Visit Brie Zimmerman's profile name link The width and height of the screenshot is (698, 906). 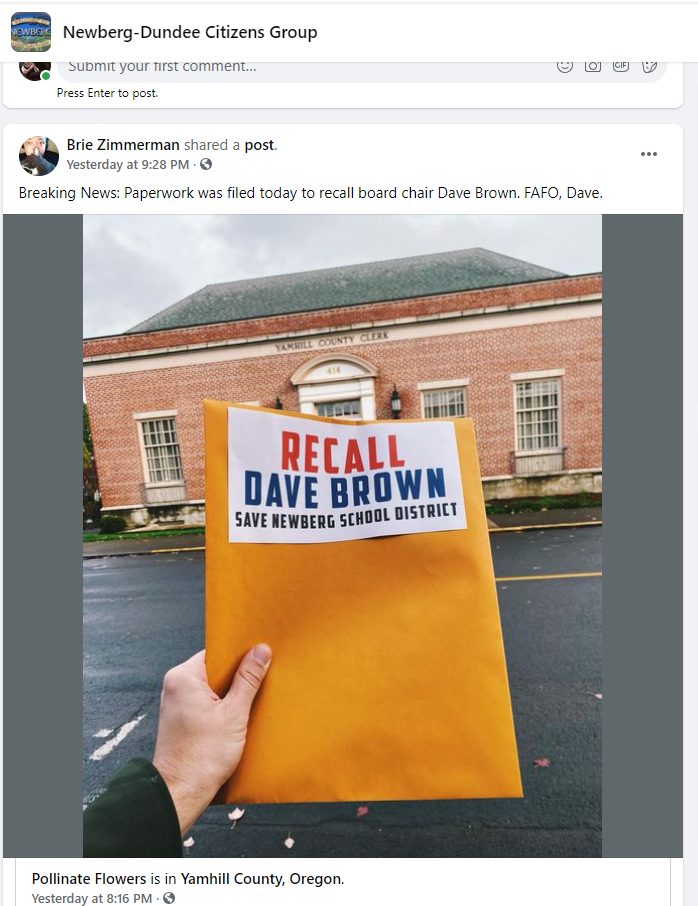(x=123, y=144)
